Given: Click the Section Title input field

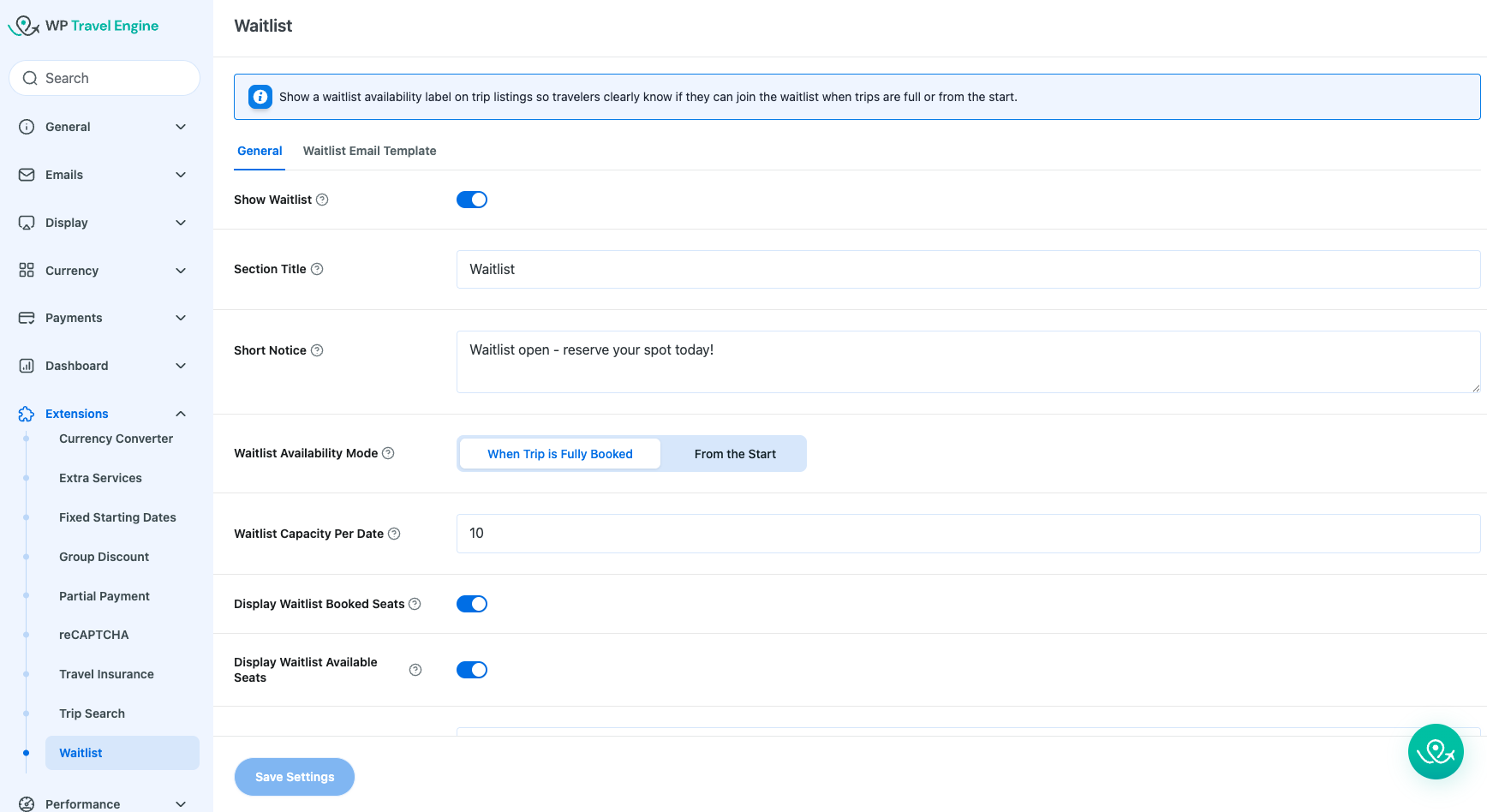Looking at the screenshot, I should [968, 269].
